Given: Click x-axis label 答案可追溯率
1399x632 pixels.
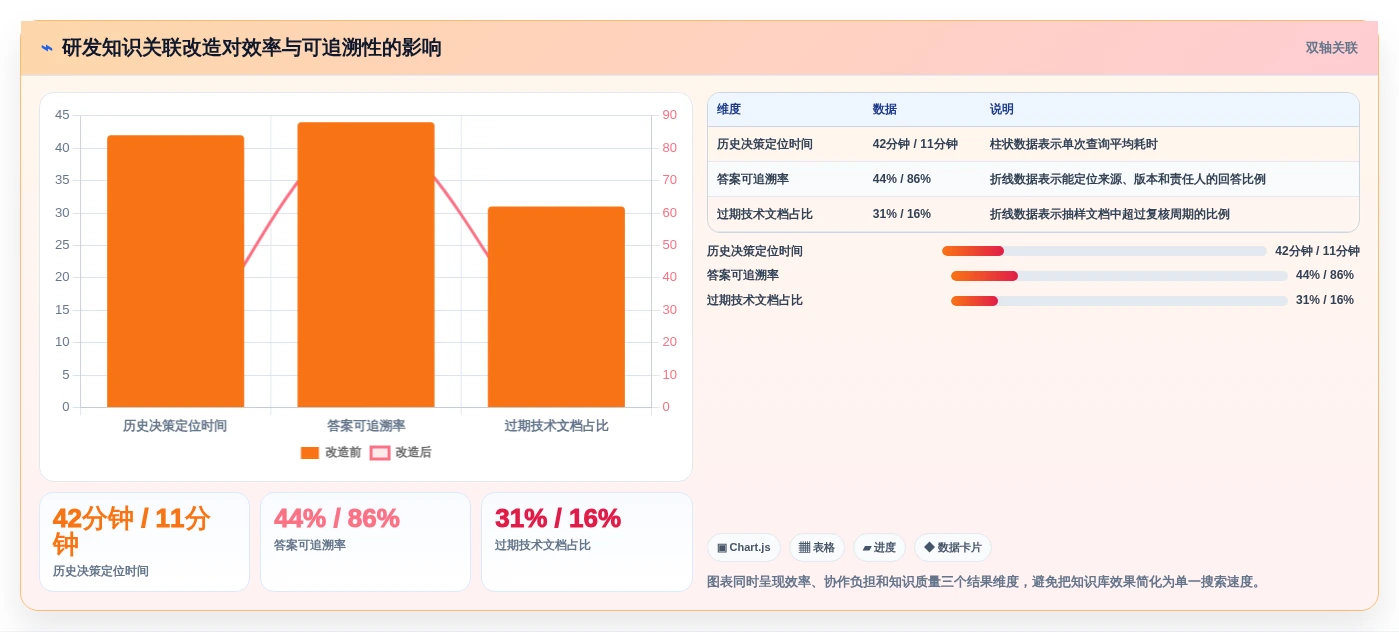Looking at the screenshot, I should point(366,426).
